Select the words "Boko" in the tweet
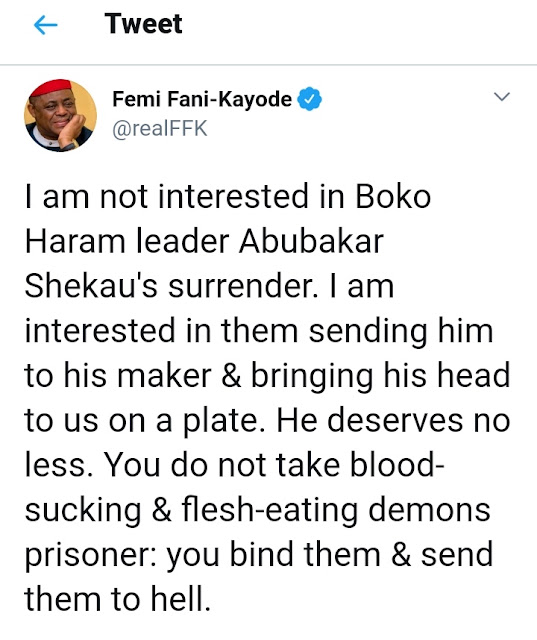Viewport: 537px width, 640px height. (x=393, y=197)
